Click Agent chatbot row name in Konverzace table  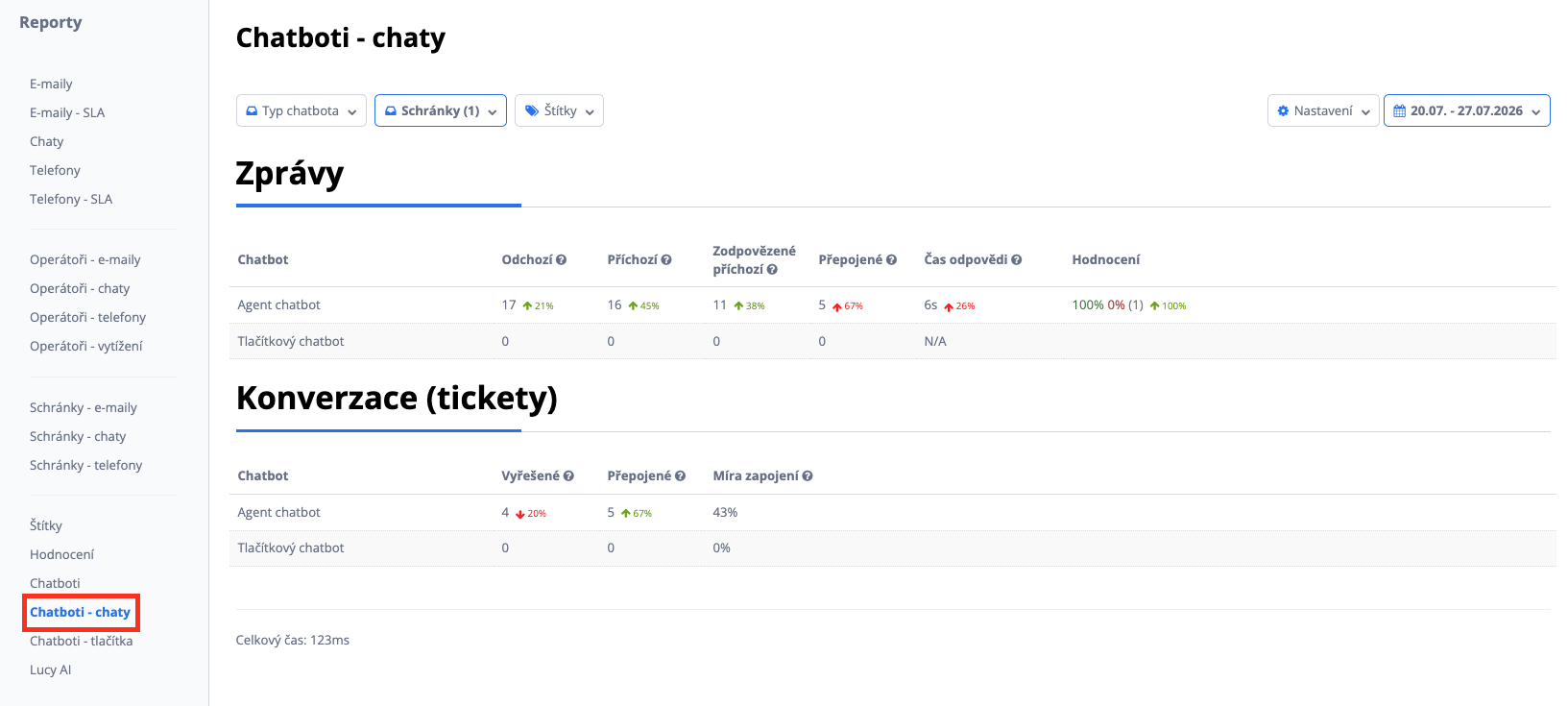click(x=278, y=512)
